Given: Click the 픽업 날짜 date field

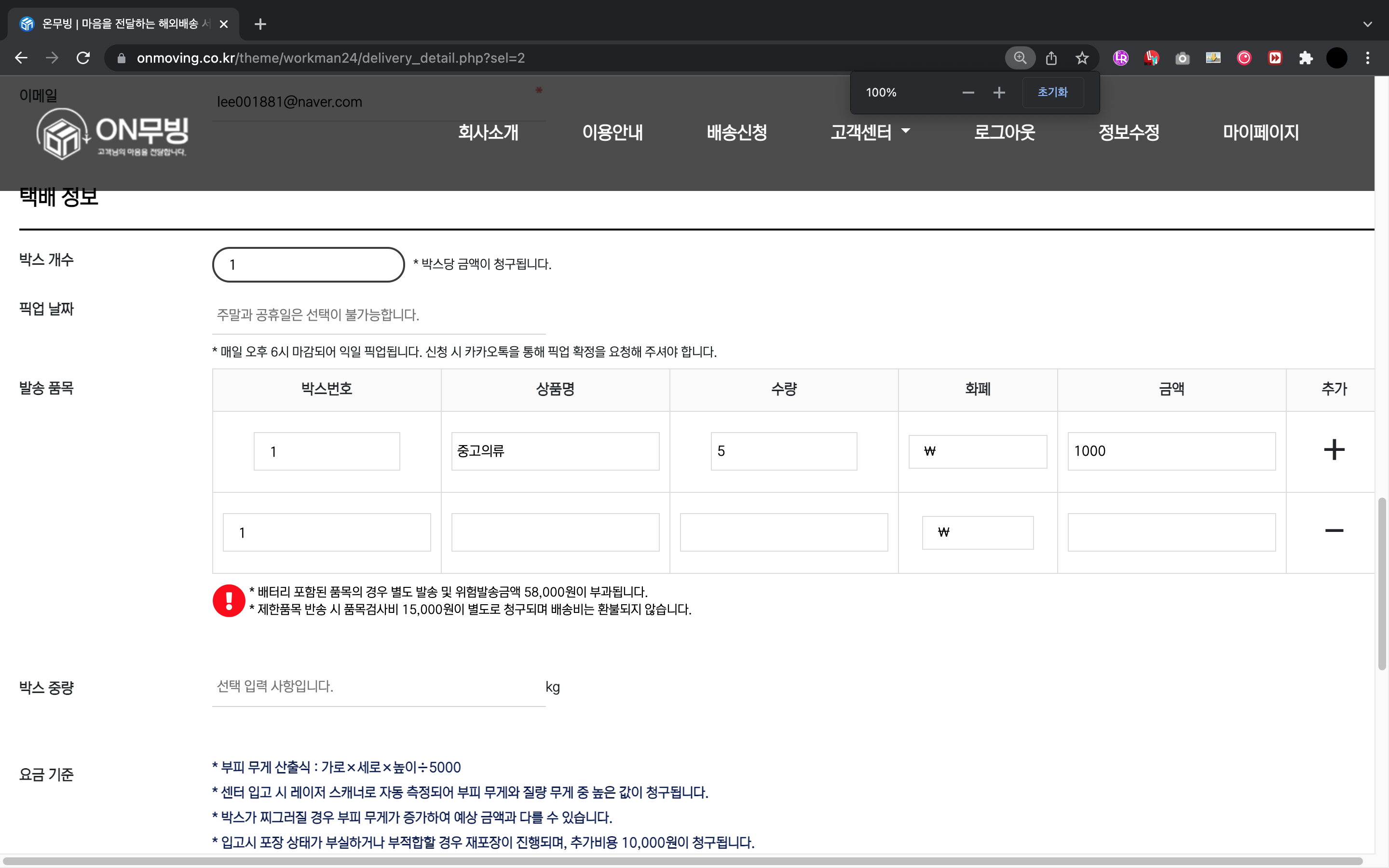Looking at the screenshot, I should [378, 315].
